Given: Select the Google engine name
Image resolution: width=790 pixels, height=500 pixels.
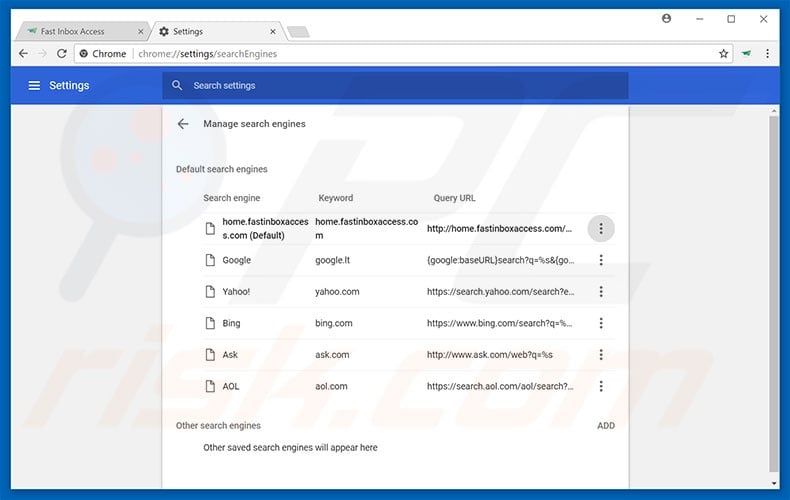Looking at the screenshot, I should (237, 260).
